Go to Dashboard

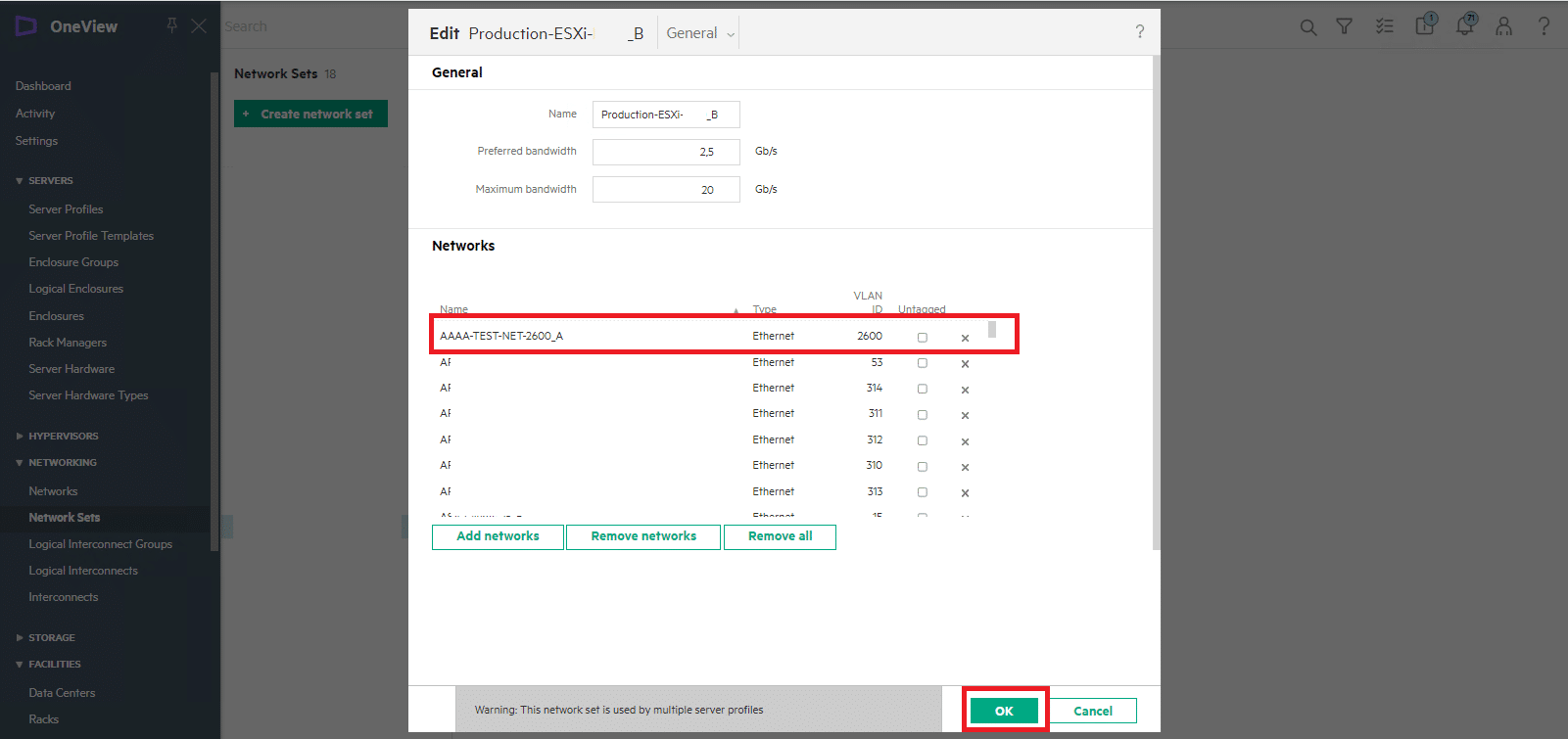(x=43, y=86)
